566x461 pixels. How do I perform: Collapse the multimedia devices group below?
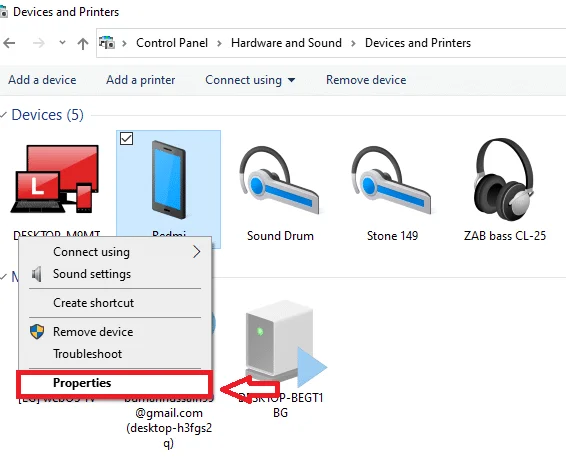4,277
